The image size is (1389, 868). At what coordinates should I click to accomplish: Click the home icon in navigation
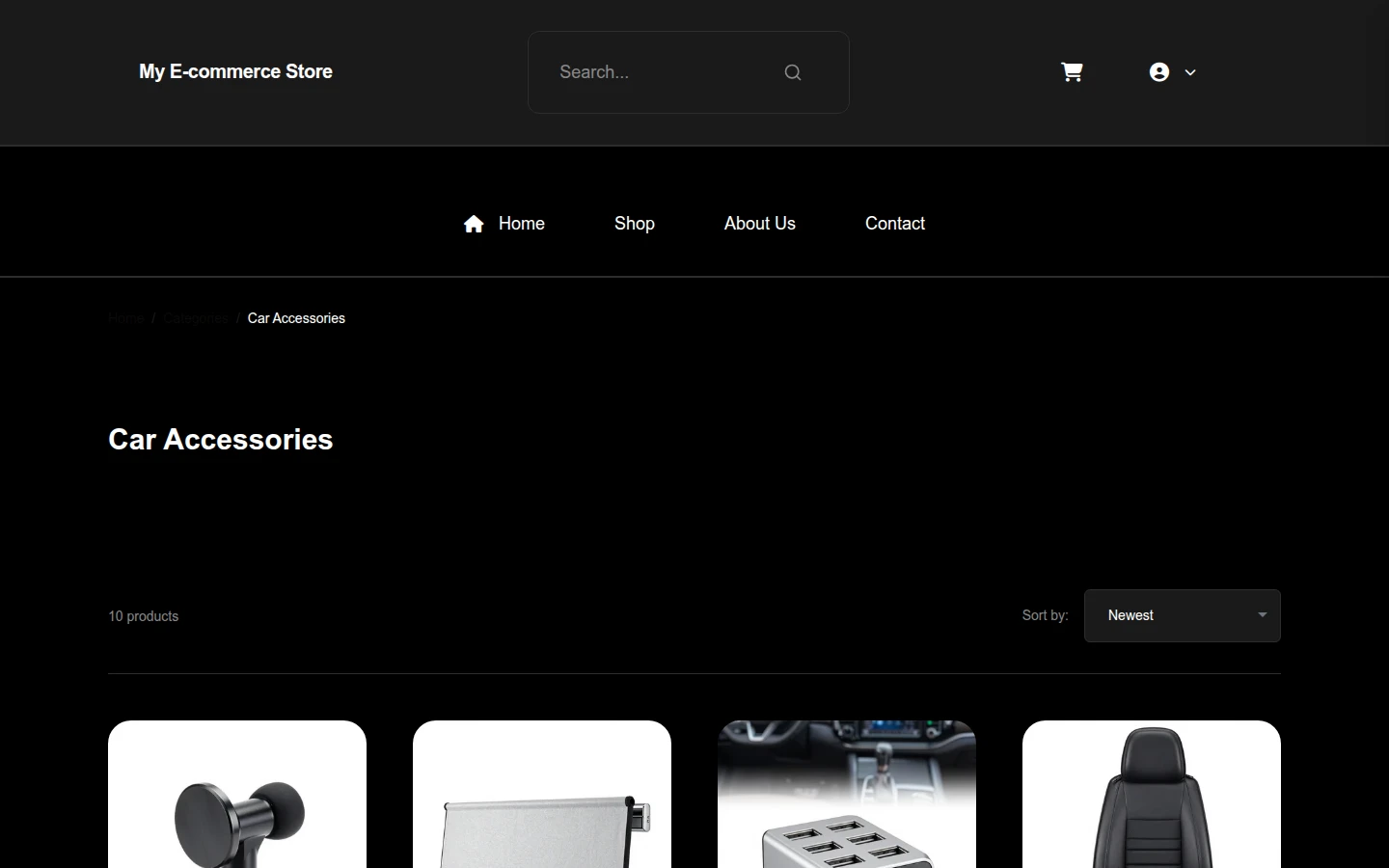pos(474,224)
